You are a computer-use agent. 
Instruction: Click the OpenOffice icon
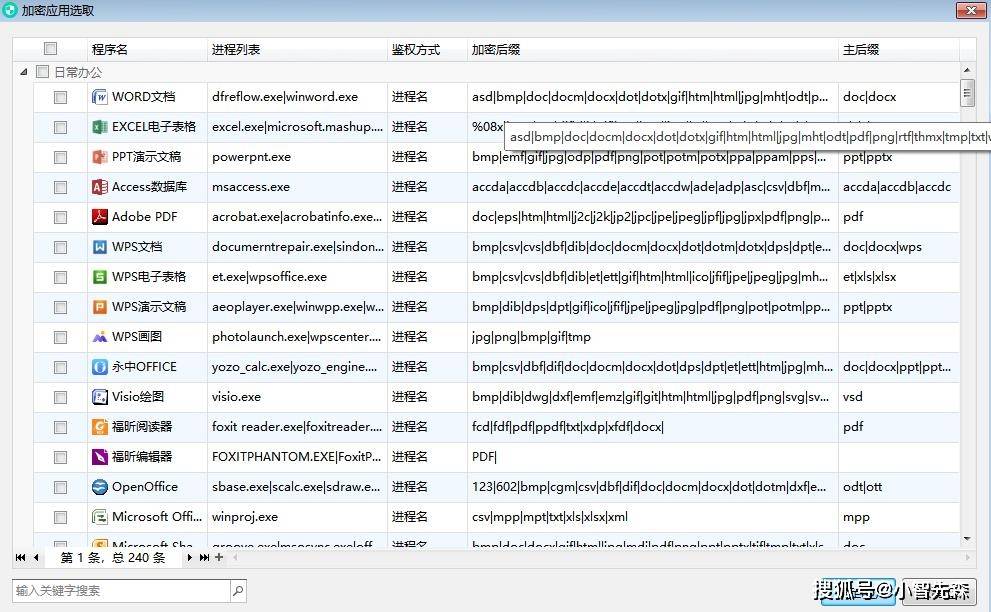99,487
